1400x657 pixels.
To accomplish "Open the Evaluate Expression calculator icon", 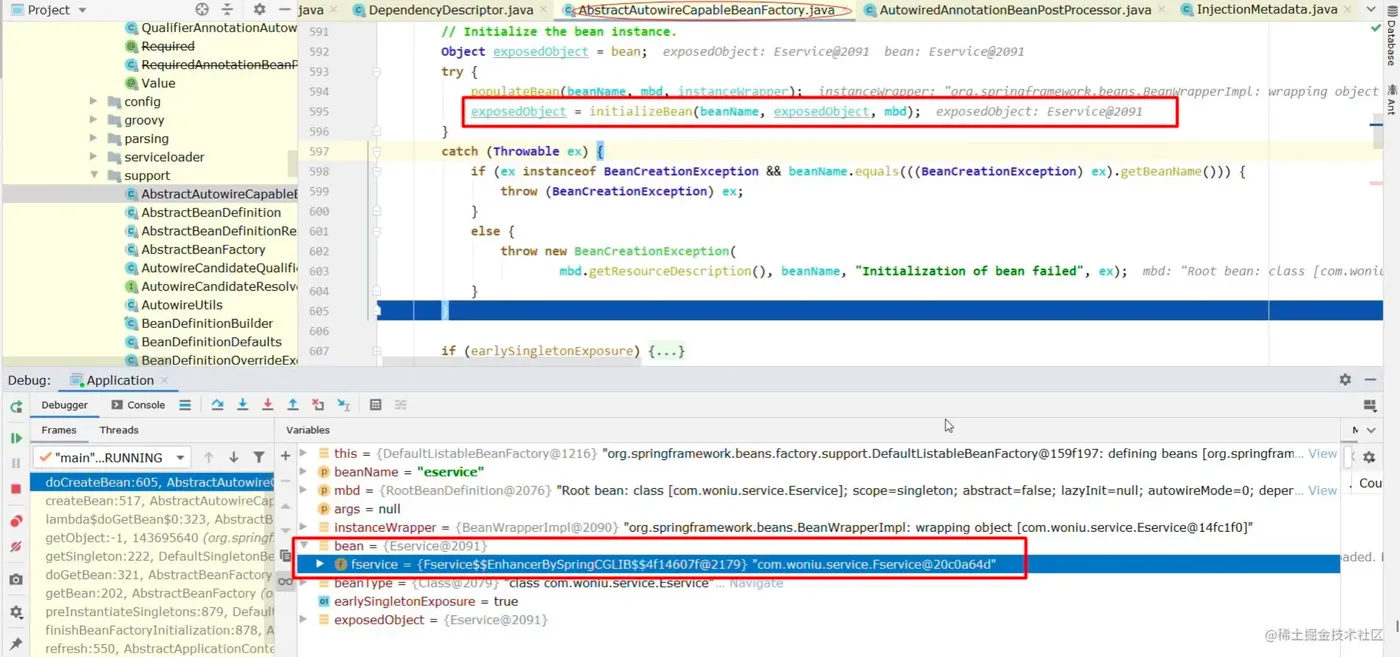I will (x=375, y=405).
